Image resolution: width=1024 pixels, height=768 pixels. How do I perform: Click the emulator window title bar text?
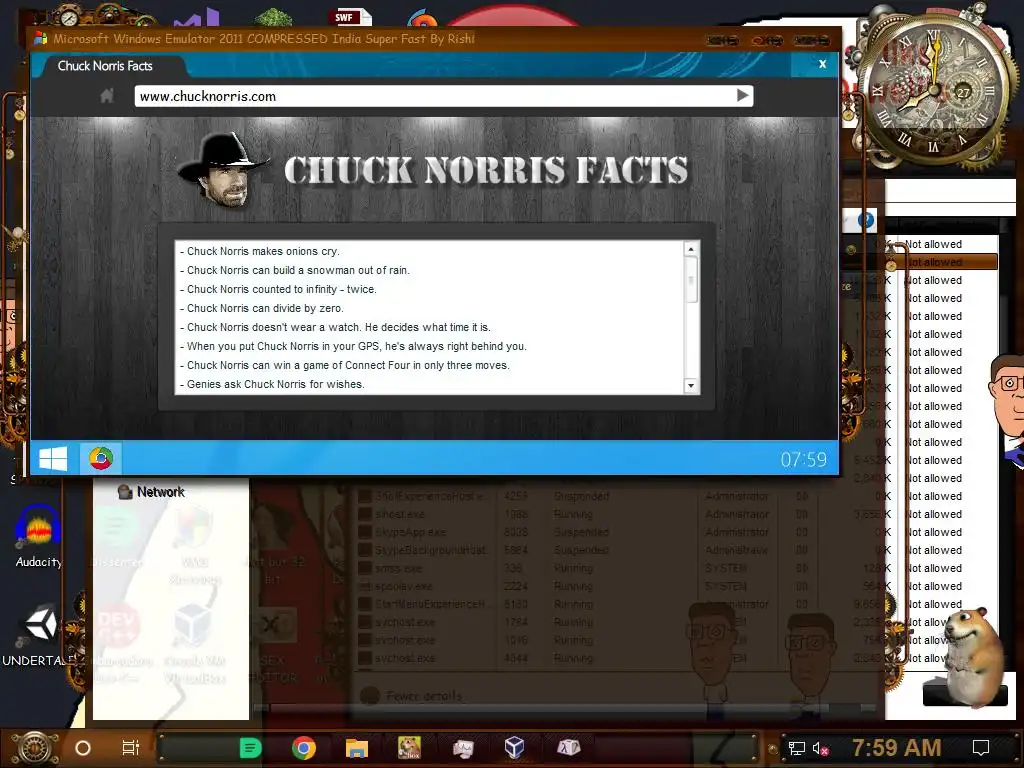[264, 39]
